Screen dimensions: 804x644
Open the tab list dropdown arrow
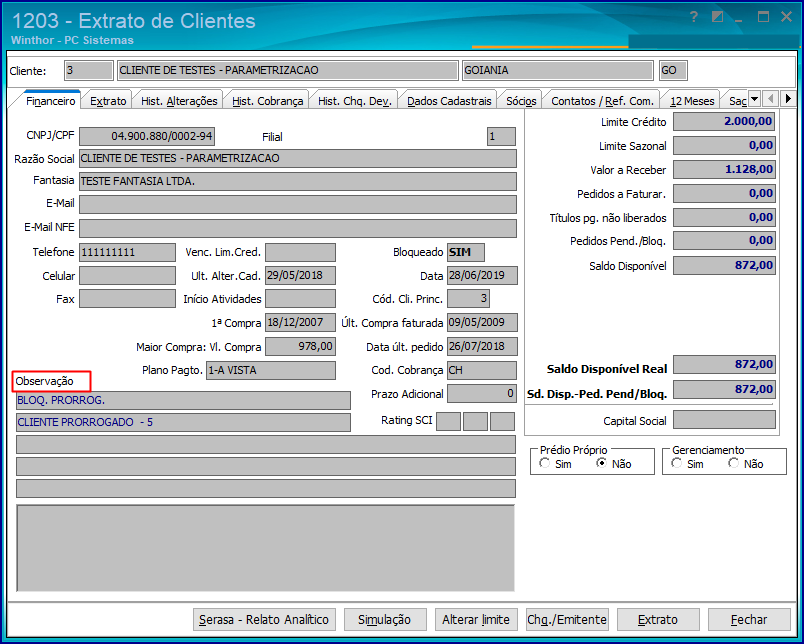(x=754, y=98)
